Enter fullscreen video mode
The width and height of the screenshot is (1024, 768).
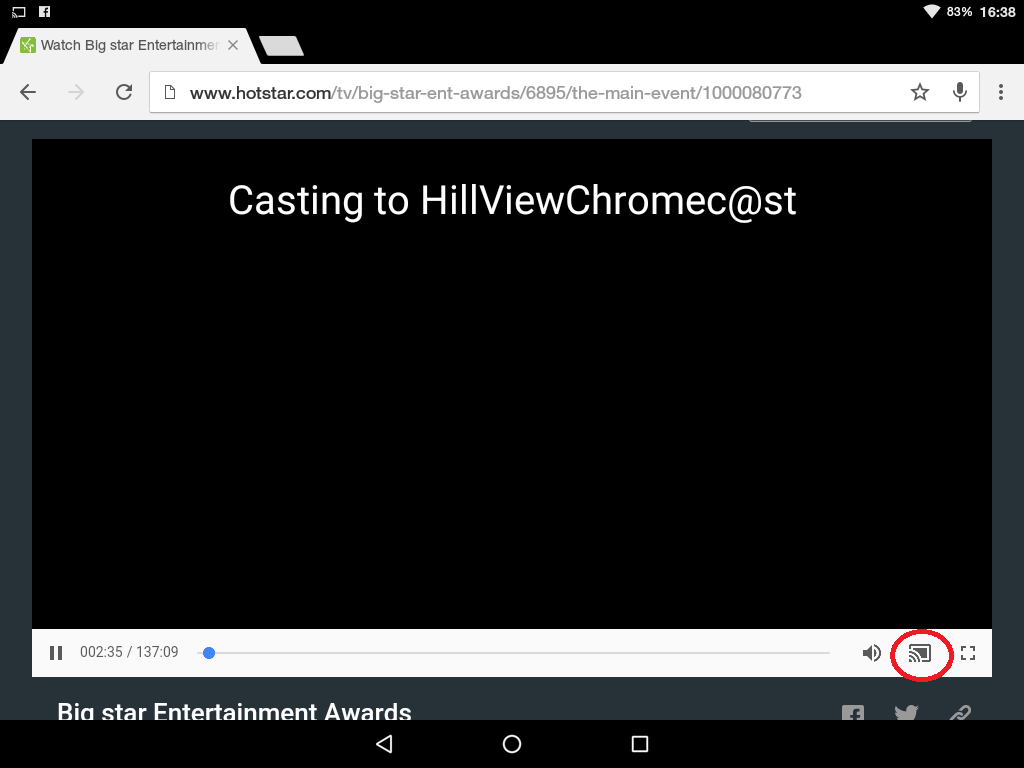tap(968, 652)
